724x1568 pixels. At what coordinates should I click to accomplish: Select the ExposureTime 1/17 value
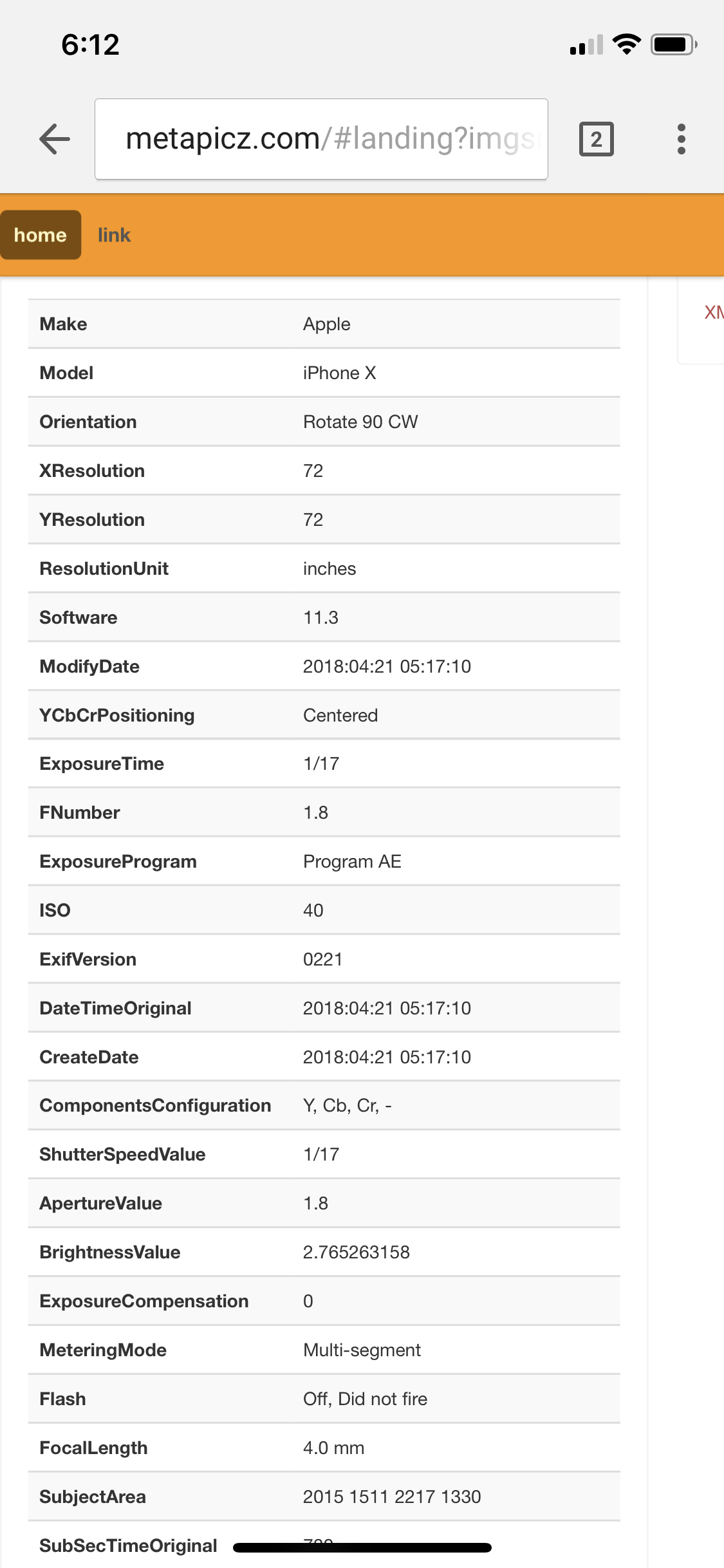[x=321, y=763]
